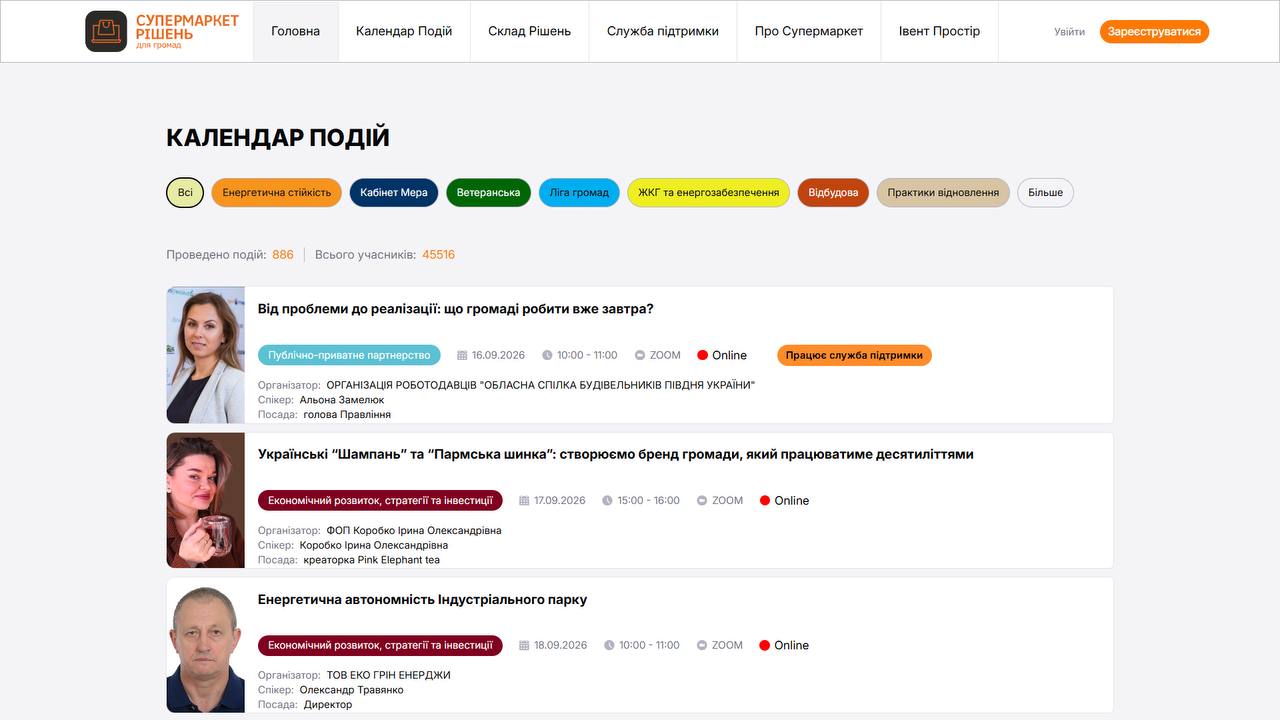Switch to Івент Простір
This screenshot has height=720, width=1280.
940,31
